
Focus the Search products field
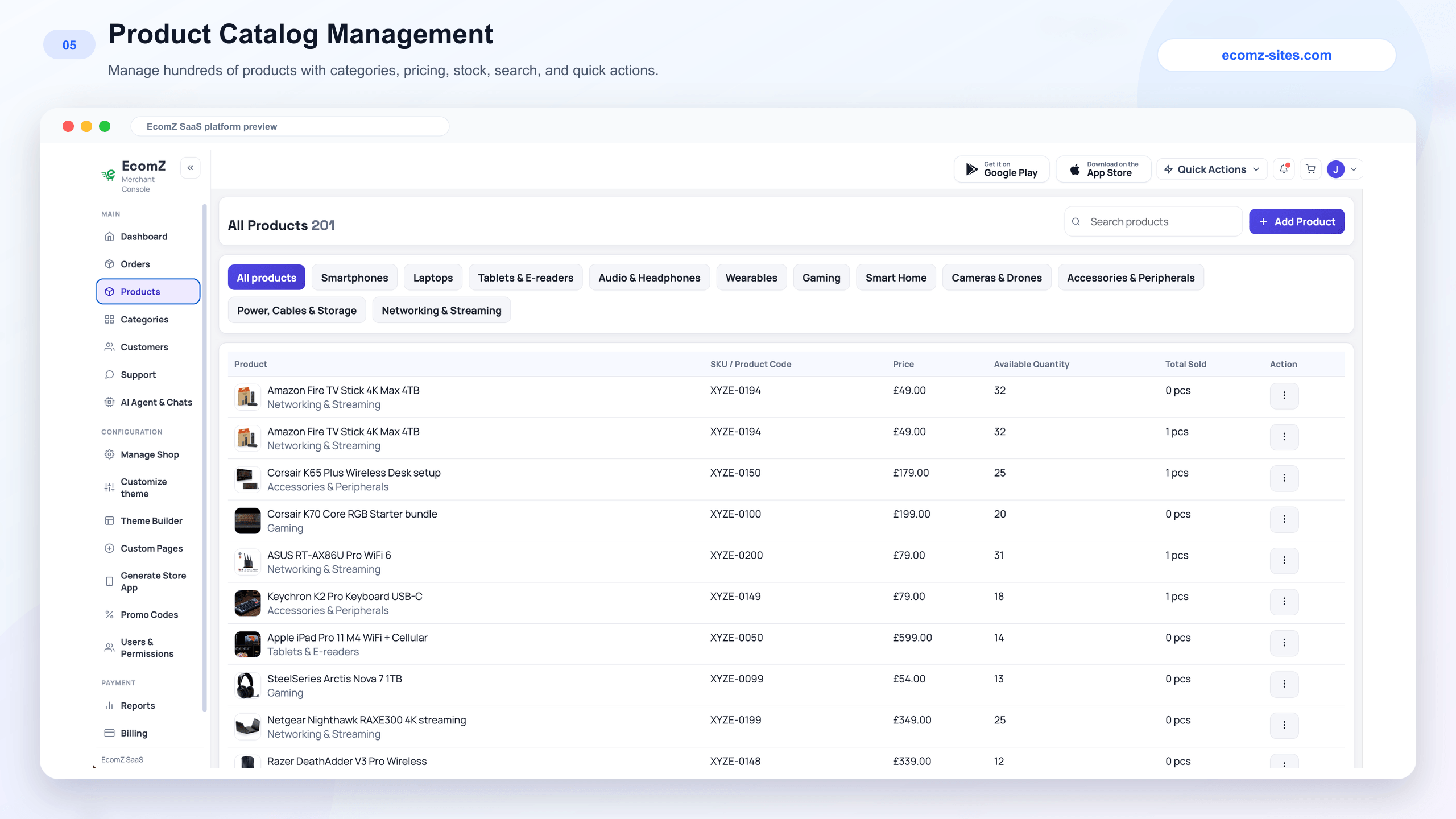pos(1153,222)
